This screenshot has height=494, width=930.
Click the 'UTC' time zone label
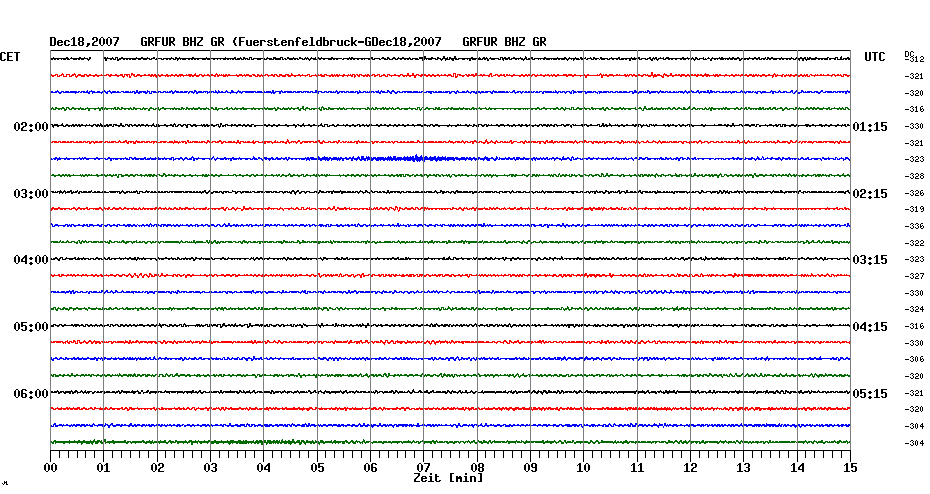pos(874,57)
